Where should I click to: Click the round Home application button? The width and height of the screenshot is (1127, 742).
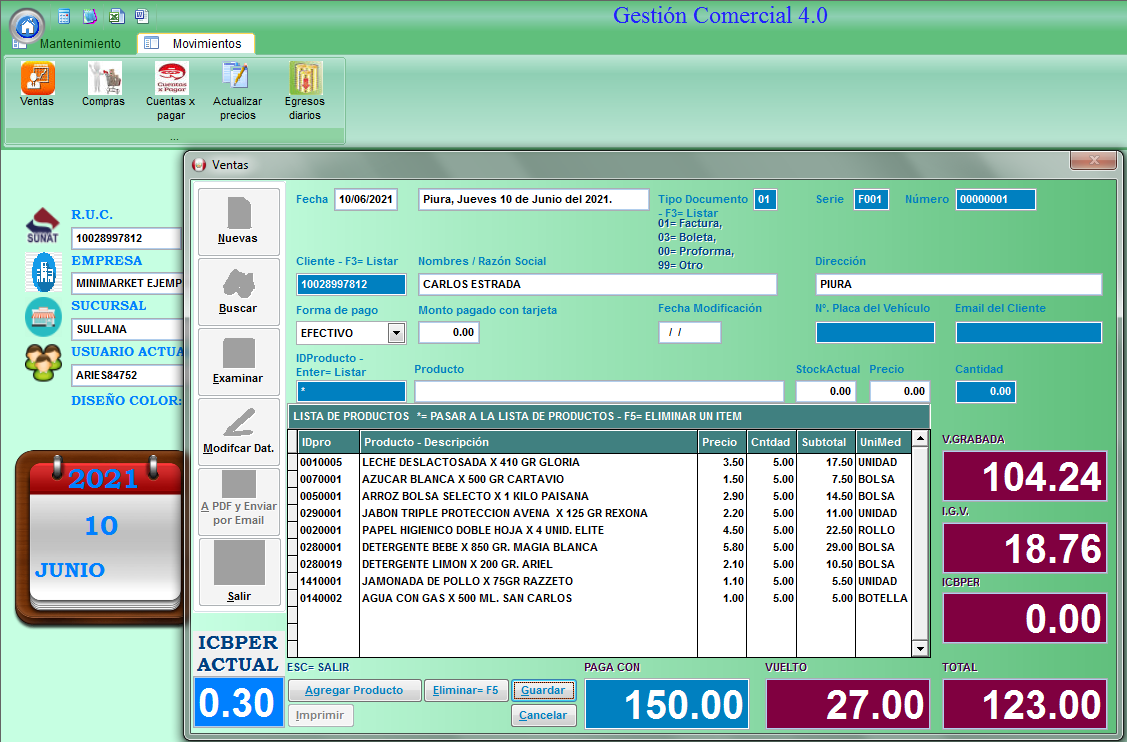27,26
